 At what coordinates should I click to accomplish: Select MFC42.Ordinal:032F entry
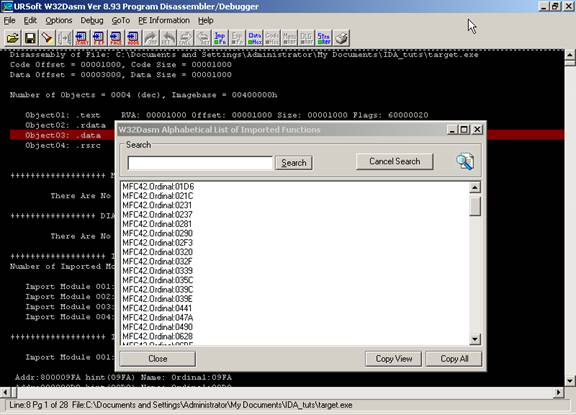point(157,261)
